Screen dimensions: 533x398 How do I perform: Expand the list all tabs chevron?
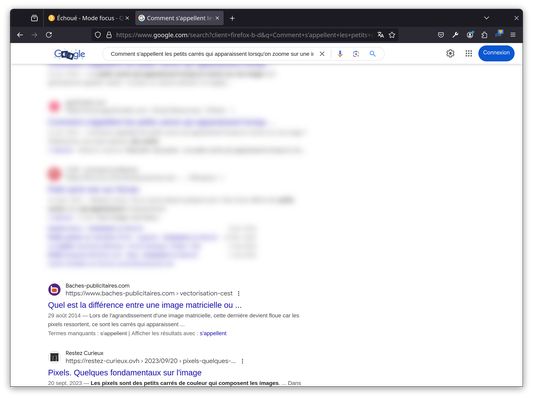(486, 18)
